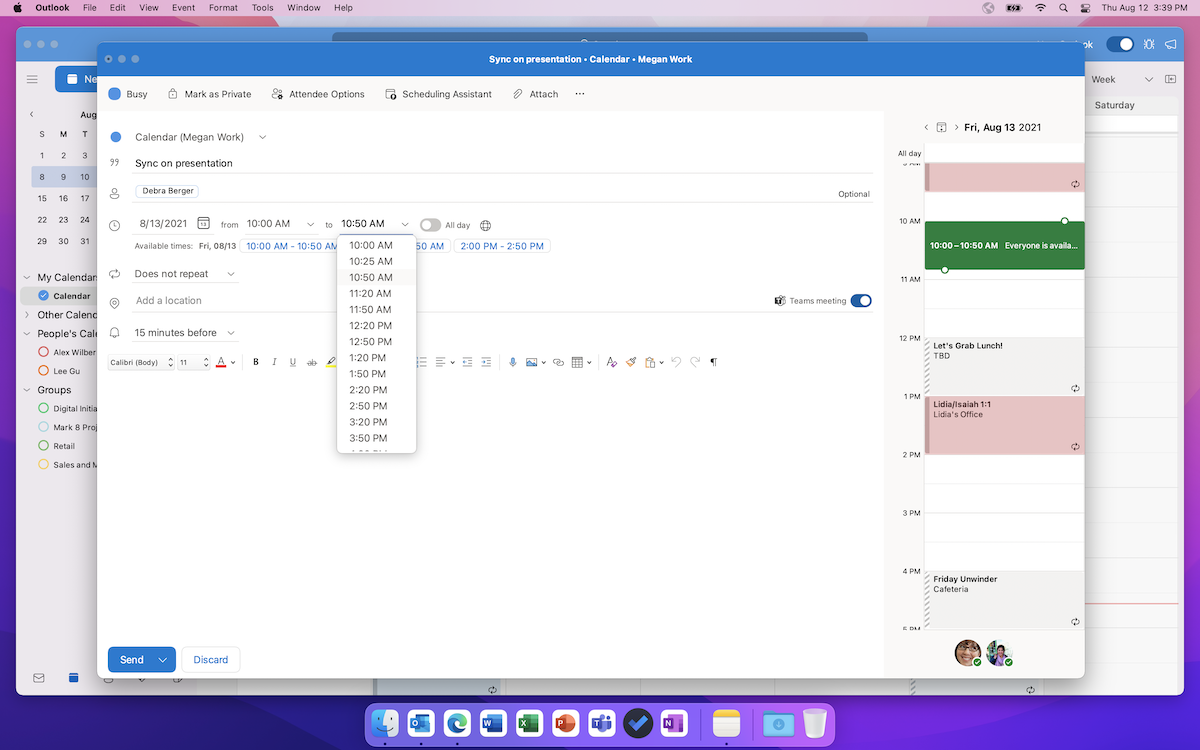
Task: Turn on the All day toggle
Action: click(x=430, y=225)
